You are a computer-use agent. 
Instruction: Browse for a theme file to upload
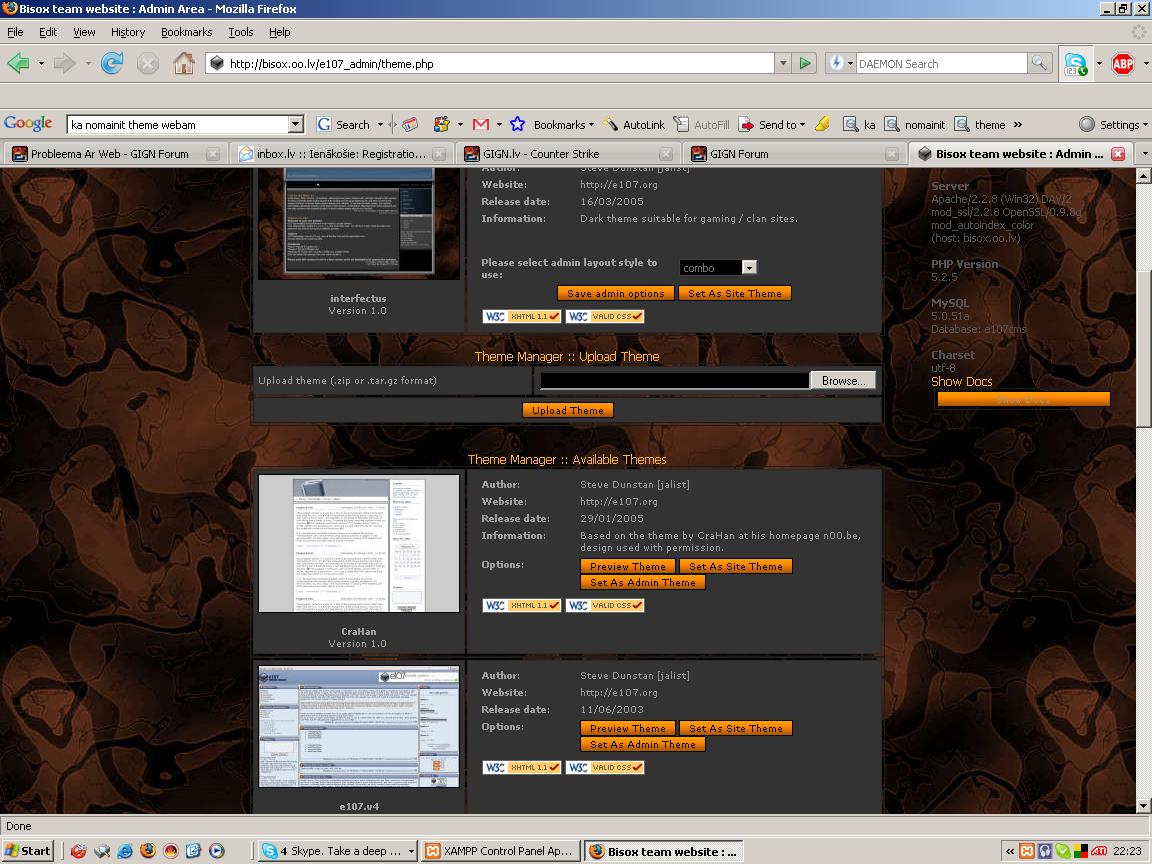pyautogui.click(x=843, y=381)
